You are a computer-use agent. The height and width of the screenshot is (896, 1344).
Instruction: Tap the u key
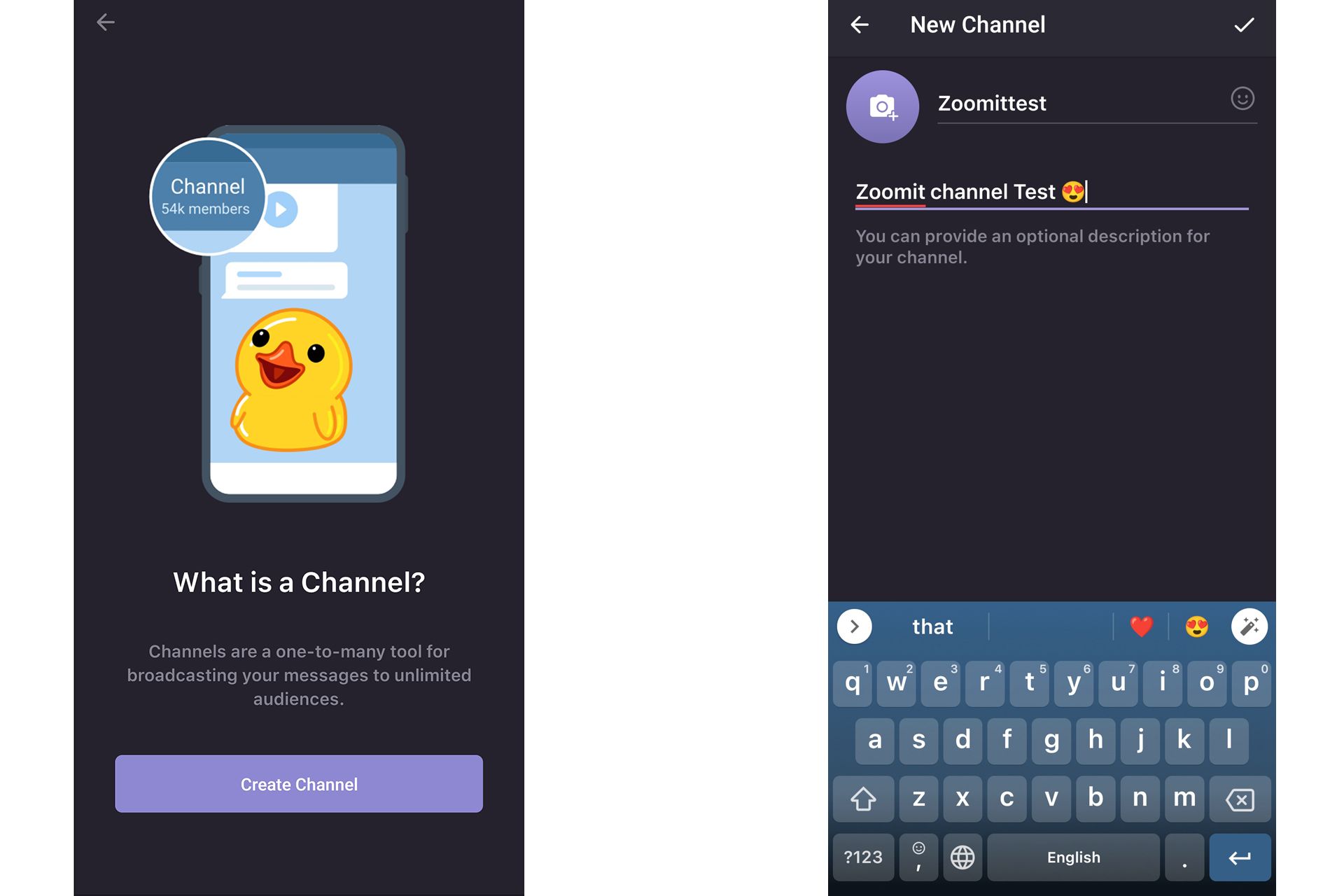coord(1118,683)
